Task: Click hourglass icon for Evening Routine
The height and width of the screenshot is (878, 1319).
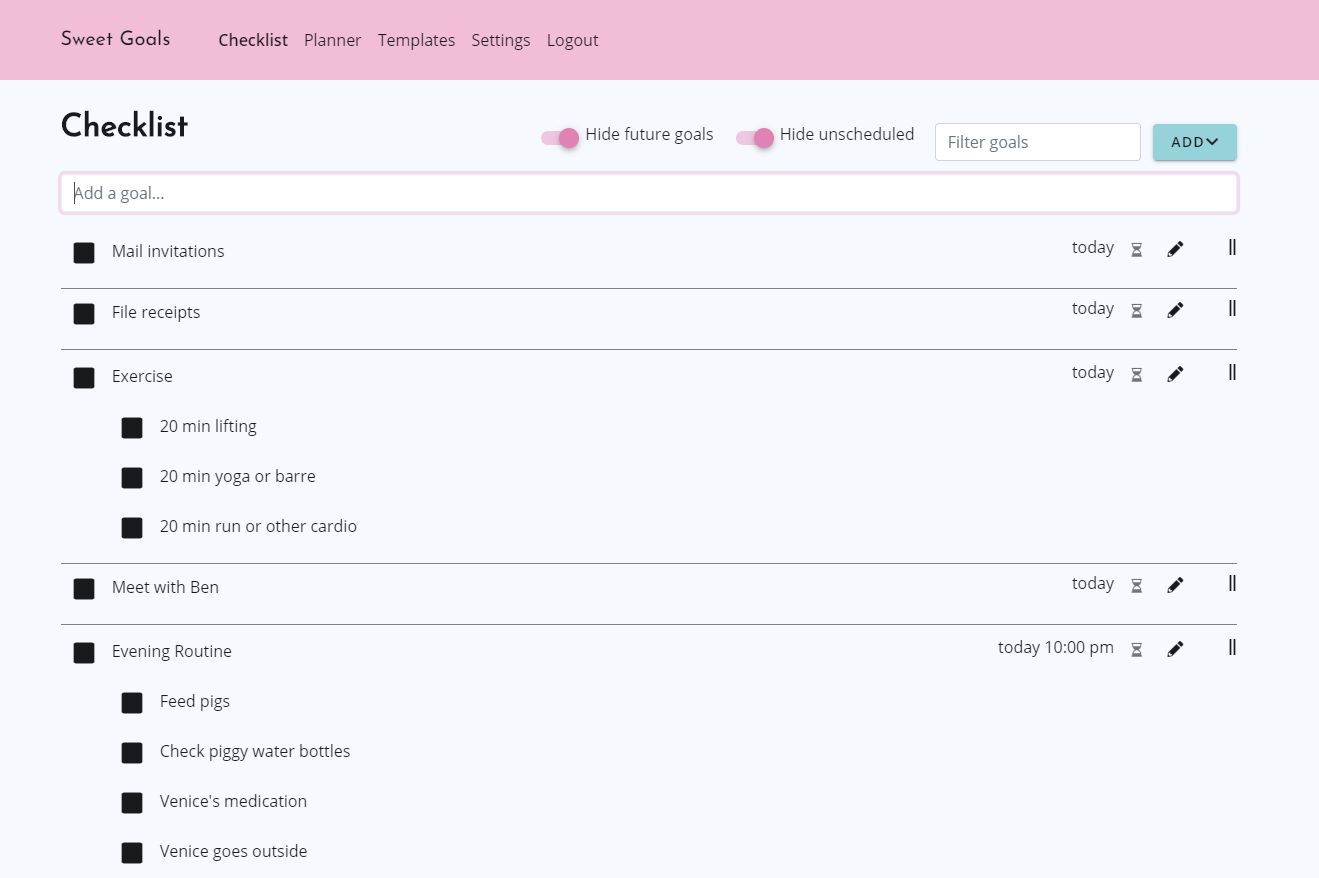Action: pos(1136,650)
